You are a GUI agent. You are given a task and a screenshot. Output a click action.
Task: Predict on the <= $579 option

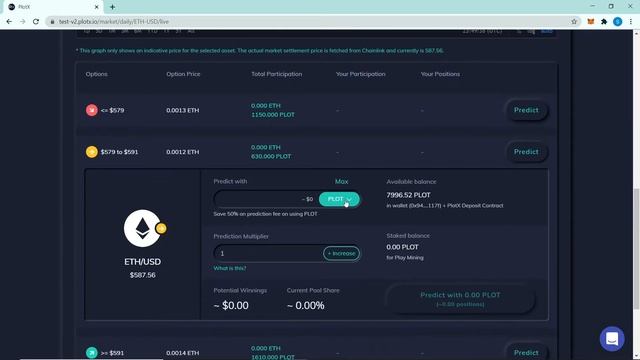coord(526,110)
